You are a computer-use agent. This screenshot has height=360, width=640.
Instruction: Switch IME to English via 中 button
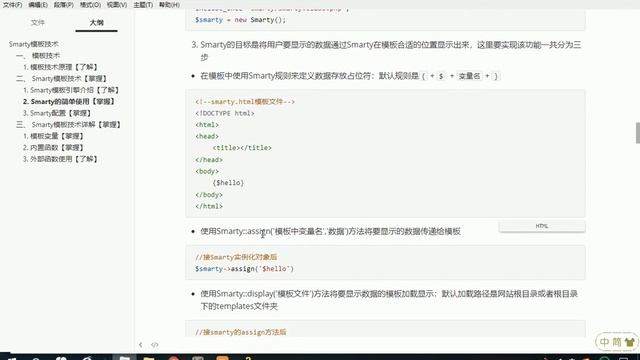tap(604, 342)
